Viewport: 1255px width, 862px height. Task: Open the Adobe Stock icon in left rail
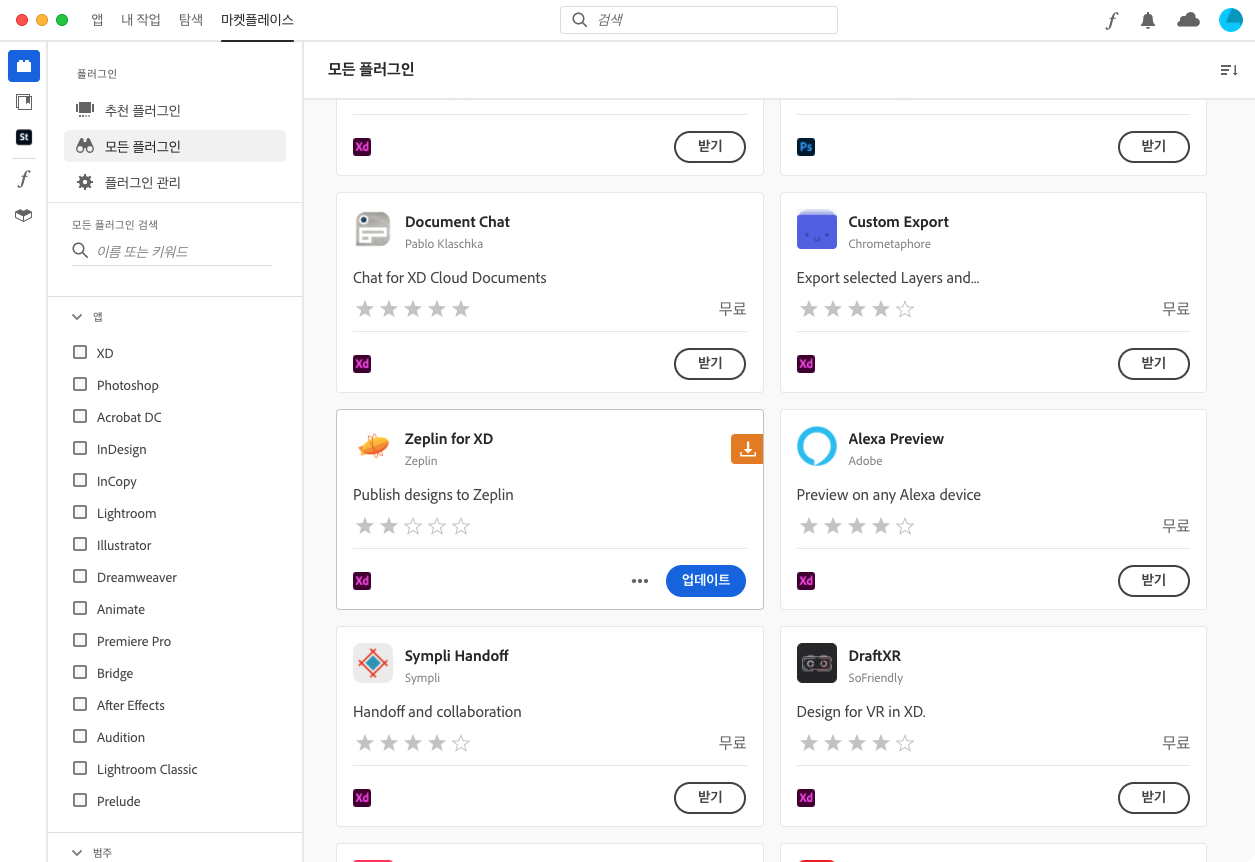pos(24,138)
